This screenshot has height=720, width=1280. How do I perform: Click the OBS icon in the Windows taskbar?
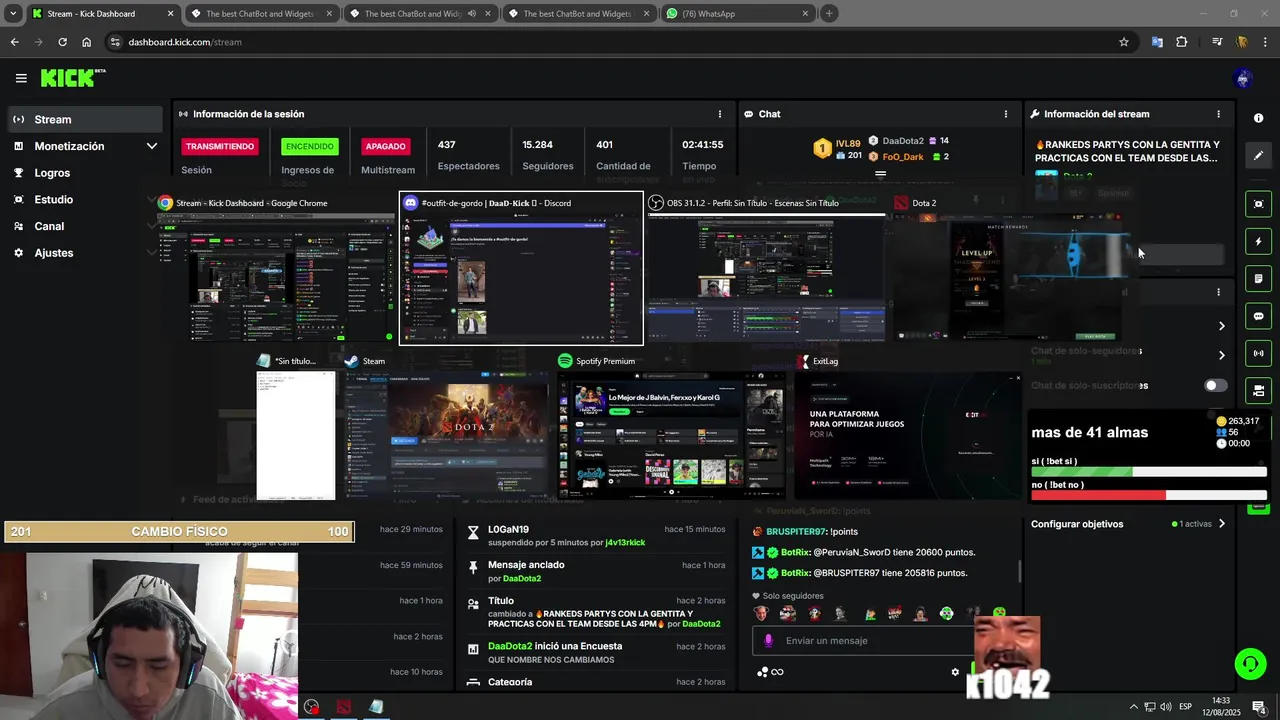(x=312, y=707)
